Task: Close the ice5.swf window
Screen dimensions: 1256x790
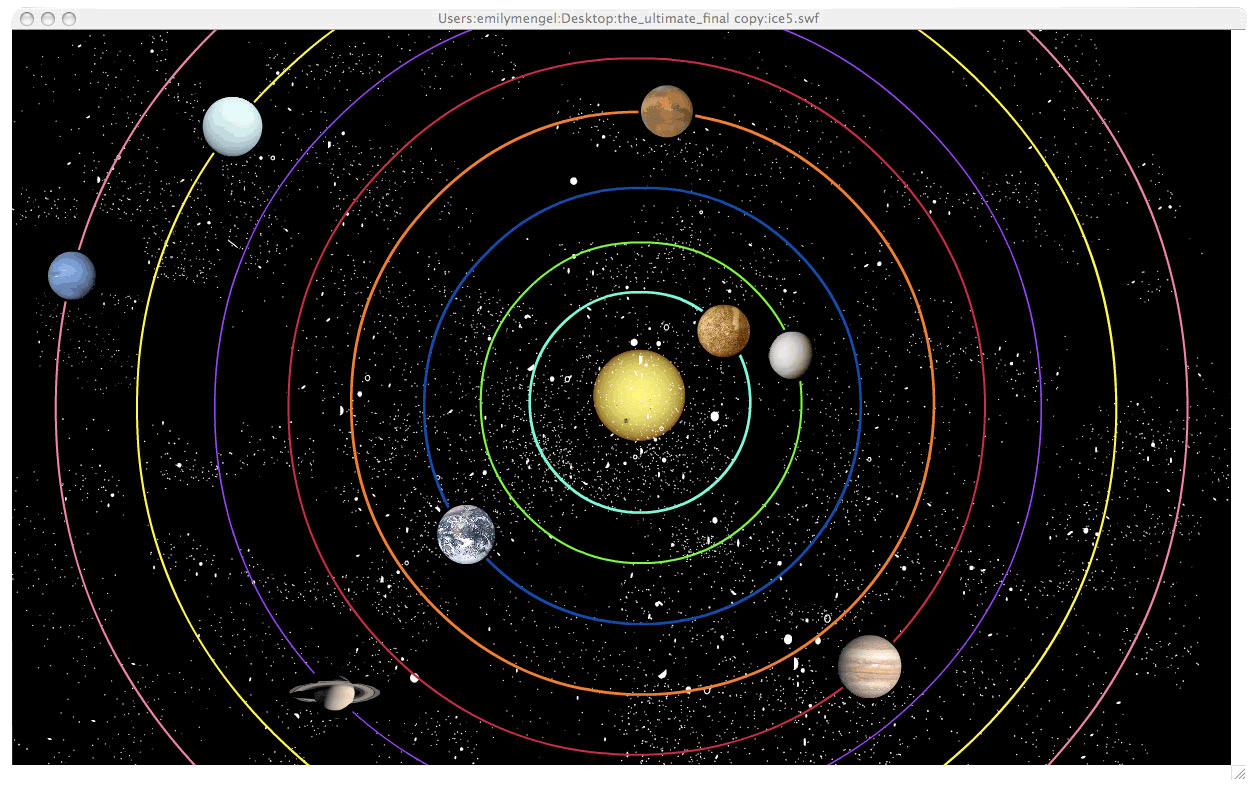Action: (27, 18)
